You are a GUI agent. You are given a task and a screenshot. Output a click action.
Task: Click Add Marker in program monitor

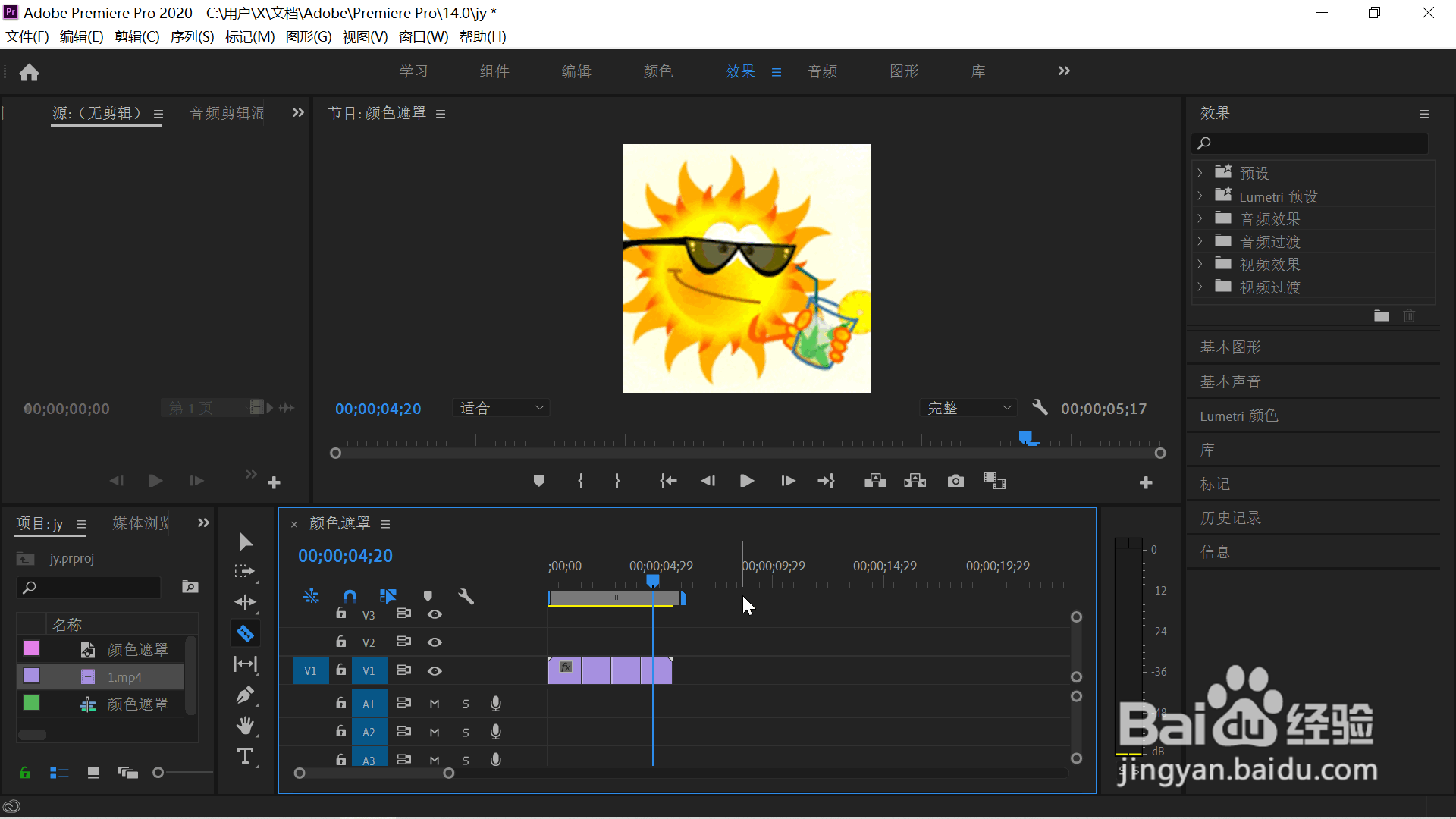(538, 481)
